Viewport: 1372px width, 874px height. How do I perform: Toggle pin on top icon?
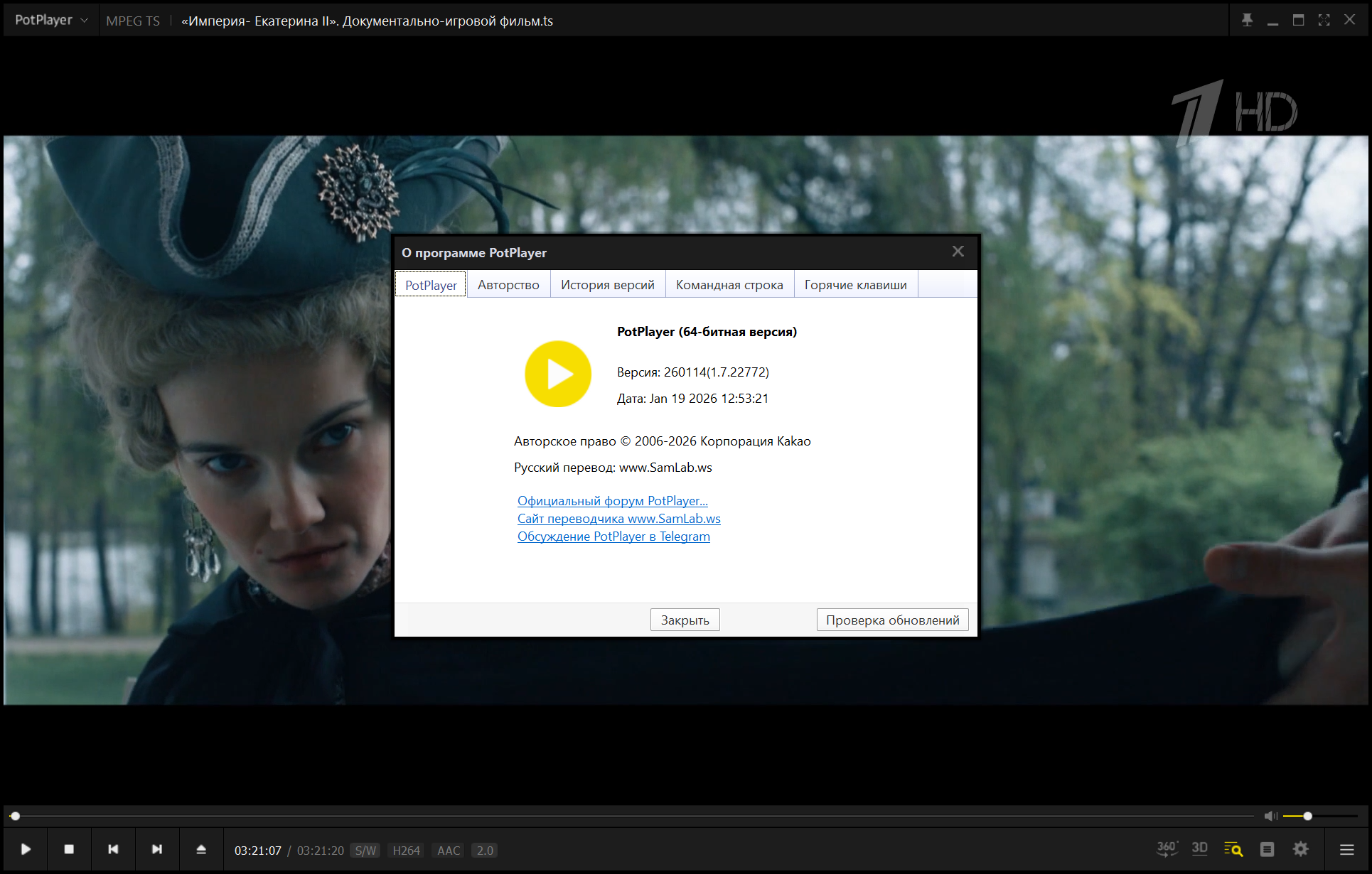tap(1247, 20)
